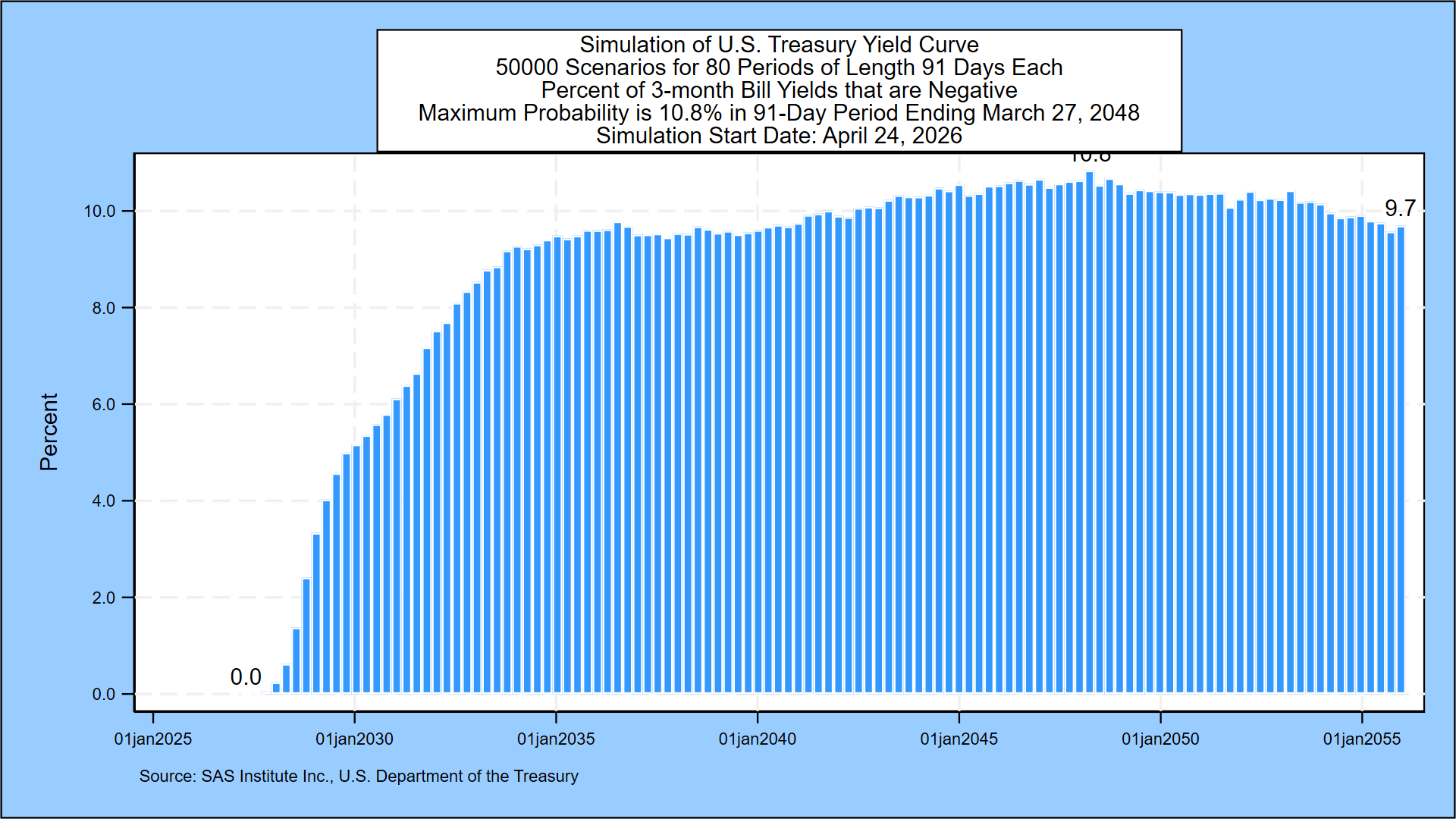Click the 10.0 y-axis tick label

coord(99,212)
